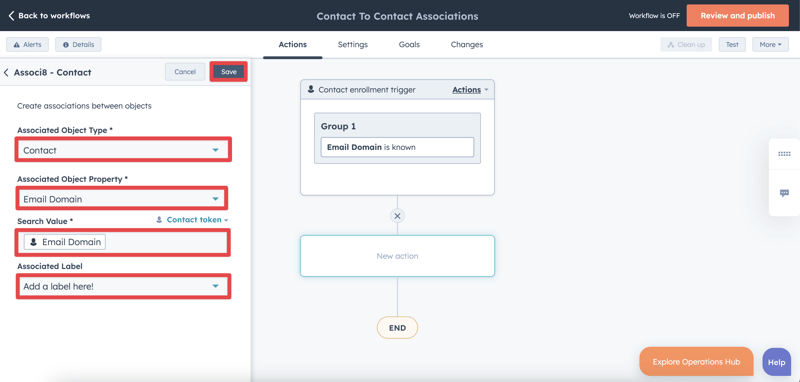Switch to the Settings tab
The image size is (800, 382).
click(x=353, y=44)
